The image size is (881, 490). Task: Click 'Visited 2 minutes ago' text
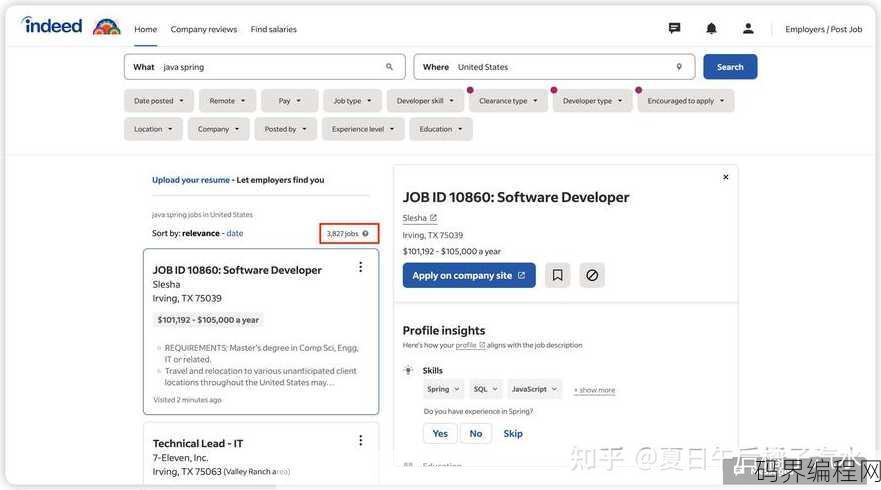[x=187, y=400]
